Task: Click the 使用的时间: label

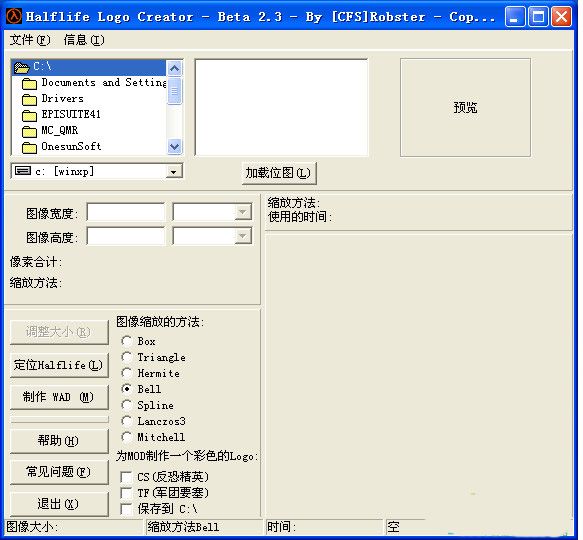Action: pyautogui.click(x=300, y=216)
